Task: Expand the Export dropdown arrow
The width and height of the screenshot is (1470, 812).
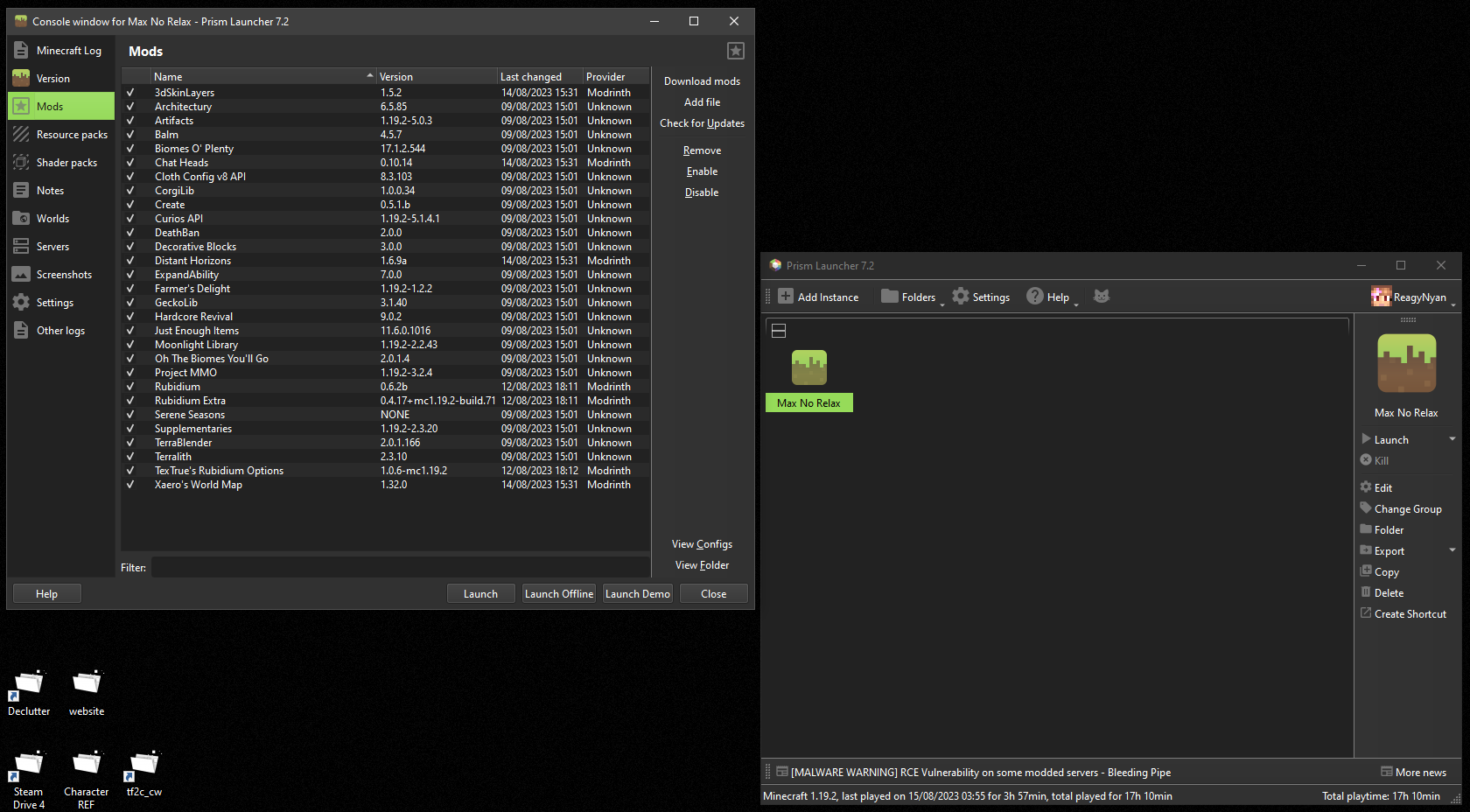Action: click(x=1452, y=550)
